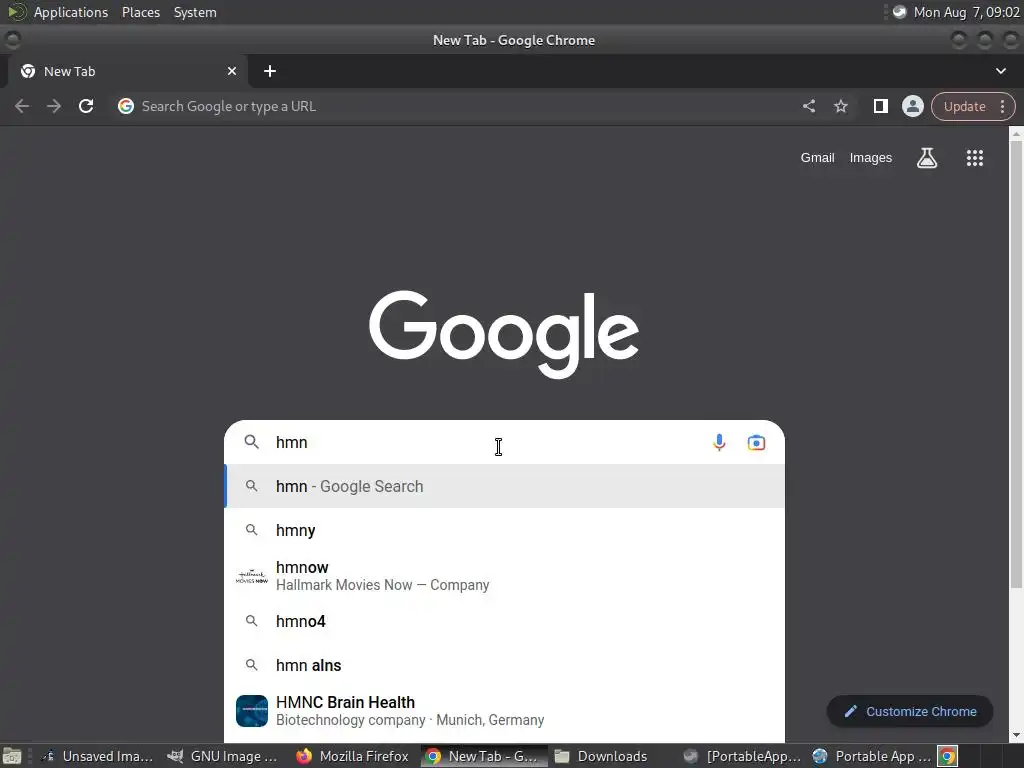Click the tray icon beside the clock

pos(899,12)
